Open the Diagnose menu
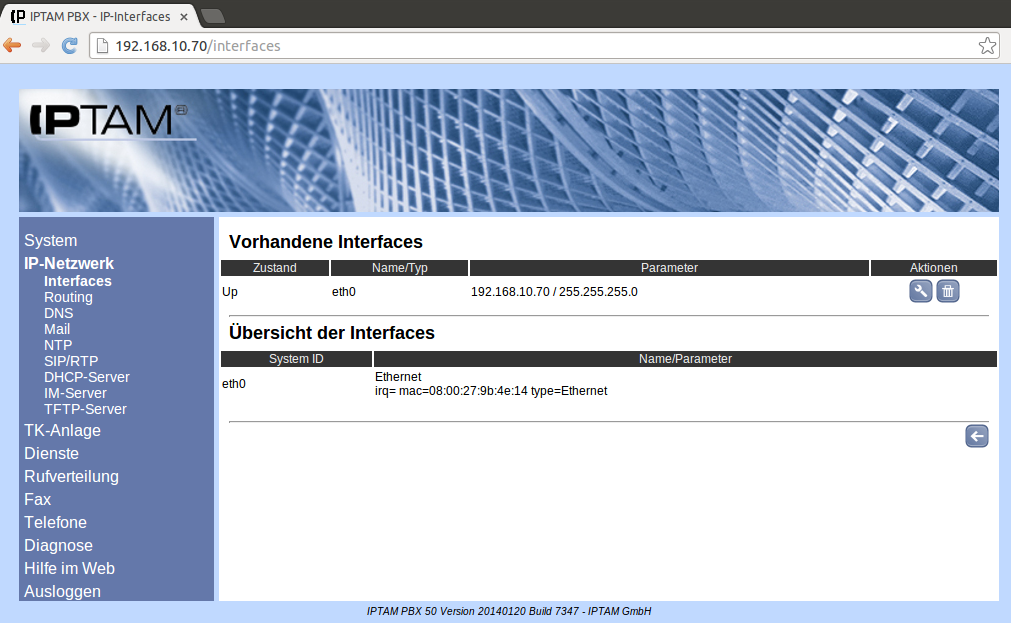Viewport: 1011px width, 623px height. pyautogui.click(x=58, y=545)
